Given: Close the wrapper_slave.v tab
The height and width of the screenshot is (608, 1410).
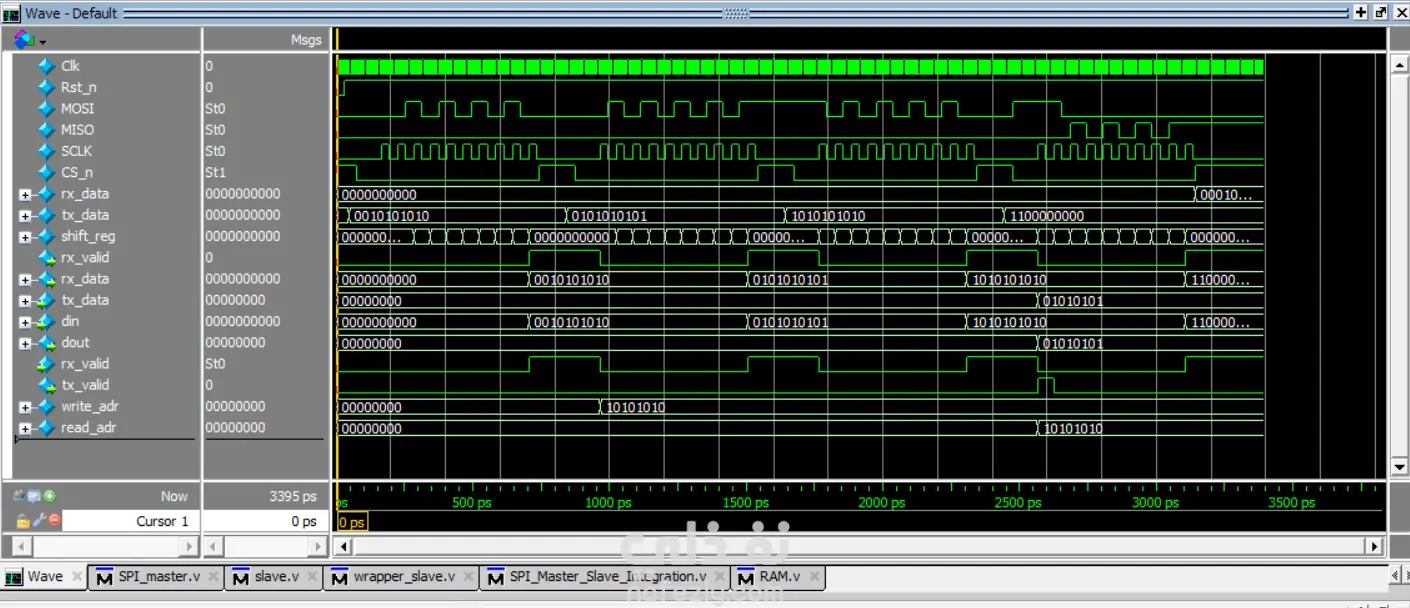Looking at the screenshot, I should 468,577.
